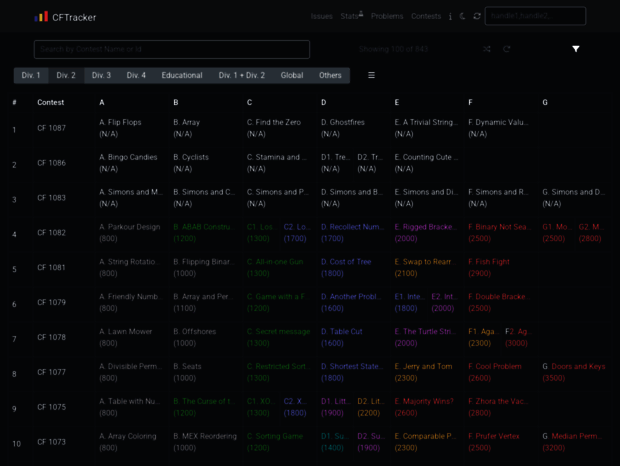Image resolution: width=620 pixels, height=466 pixels.
Task: Open problem C. Secret message
Action: click(x=278, y=332)
